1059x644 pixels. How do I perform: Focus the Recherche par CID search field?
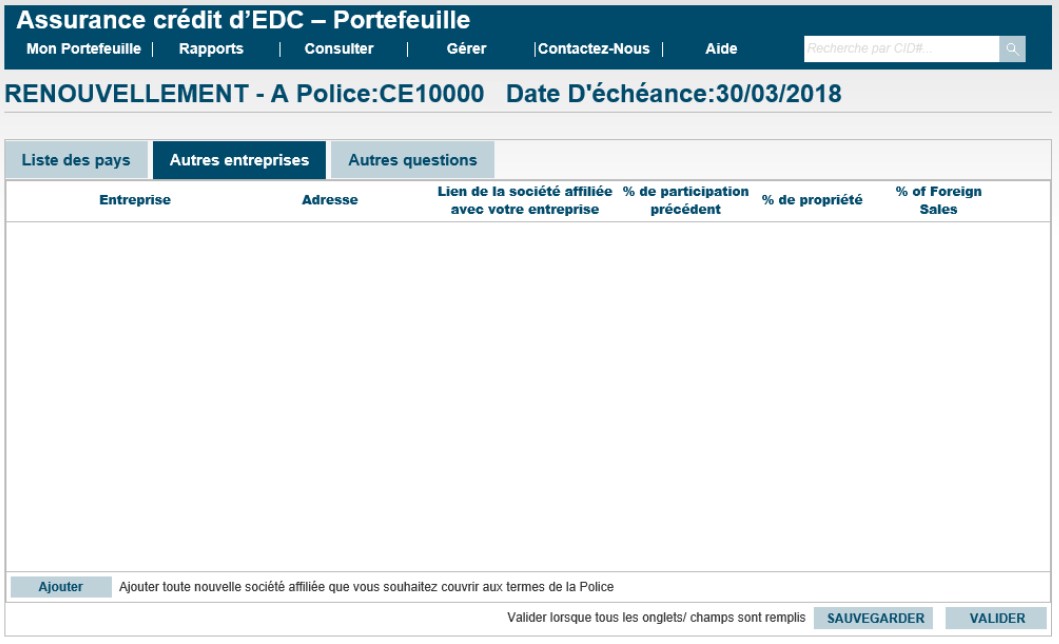[x=902, y=49]
